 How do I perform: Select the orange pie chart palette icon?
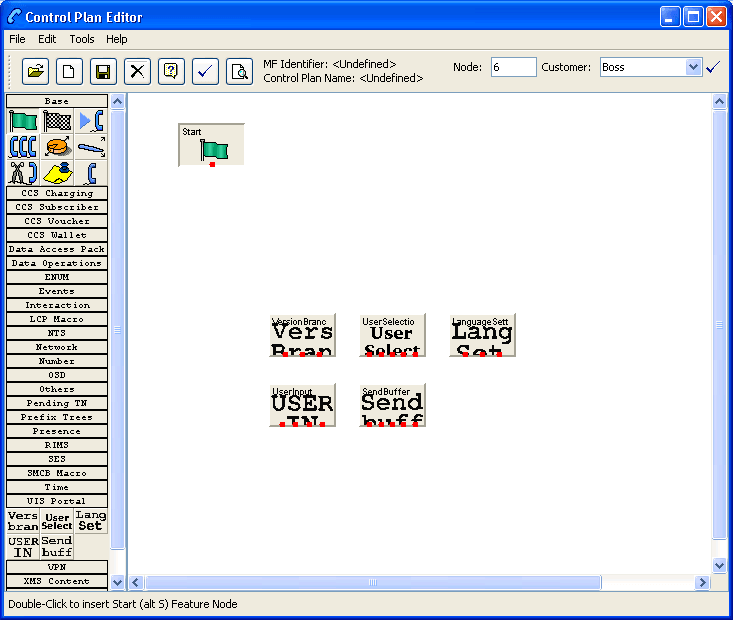tap(57, 147)
